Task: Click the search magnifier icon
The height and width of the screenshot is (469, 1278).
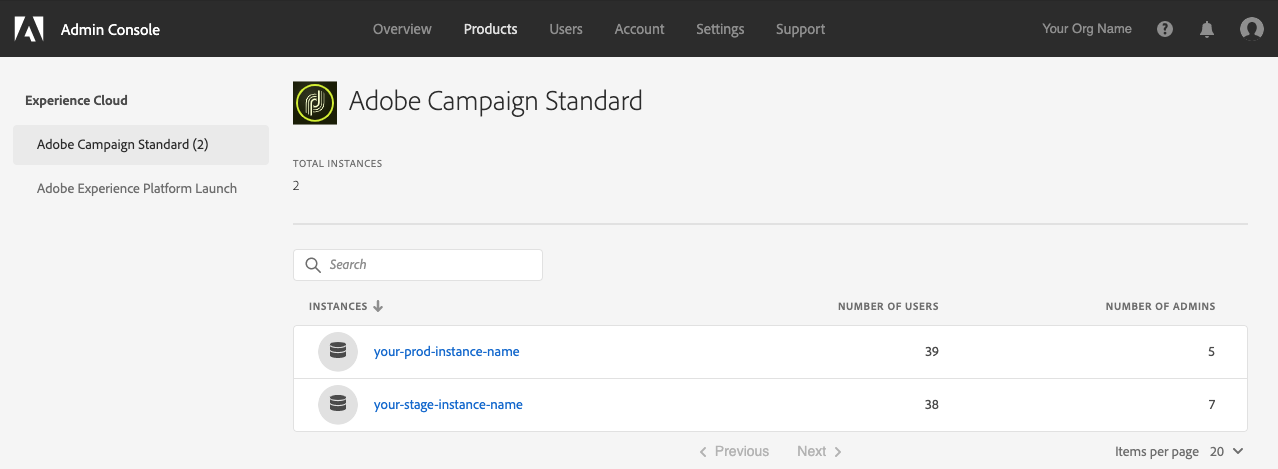Action: (x=313, y=265)
